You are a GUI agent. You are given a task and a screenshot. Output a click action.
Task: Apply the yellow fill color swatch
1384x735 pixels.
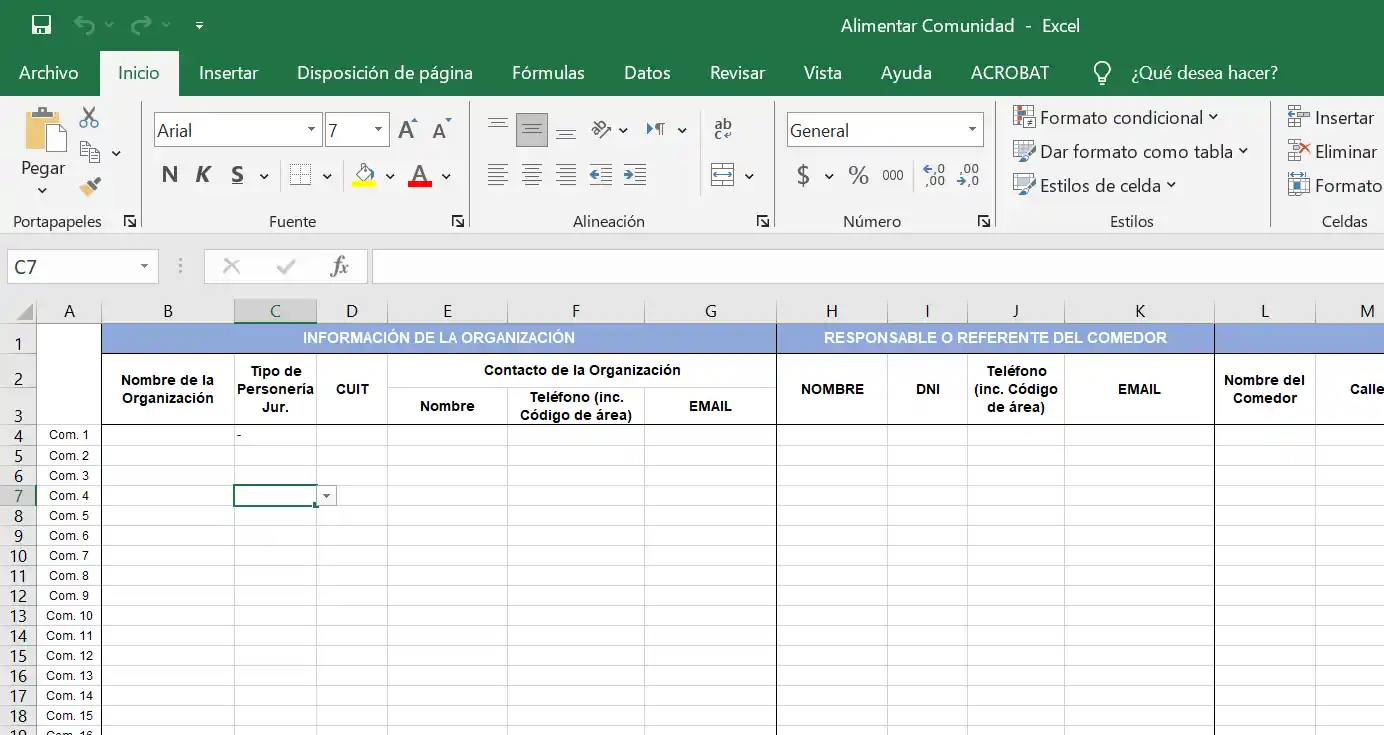click(364, 176)
